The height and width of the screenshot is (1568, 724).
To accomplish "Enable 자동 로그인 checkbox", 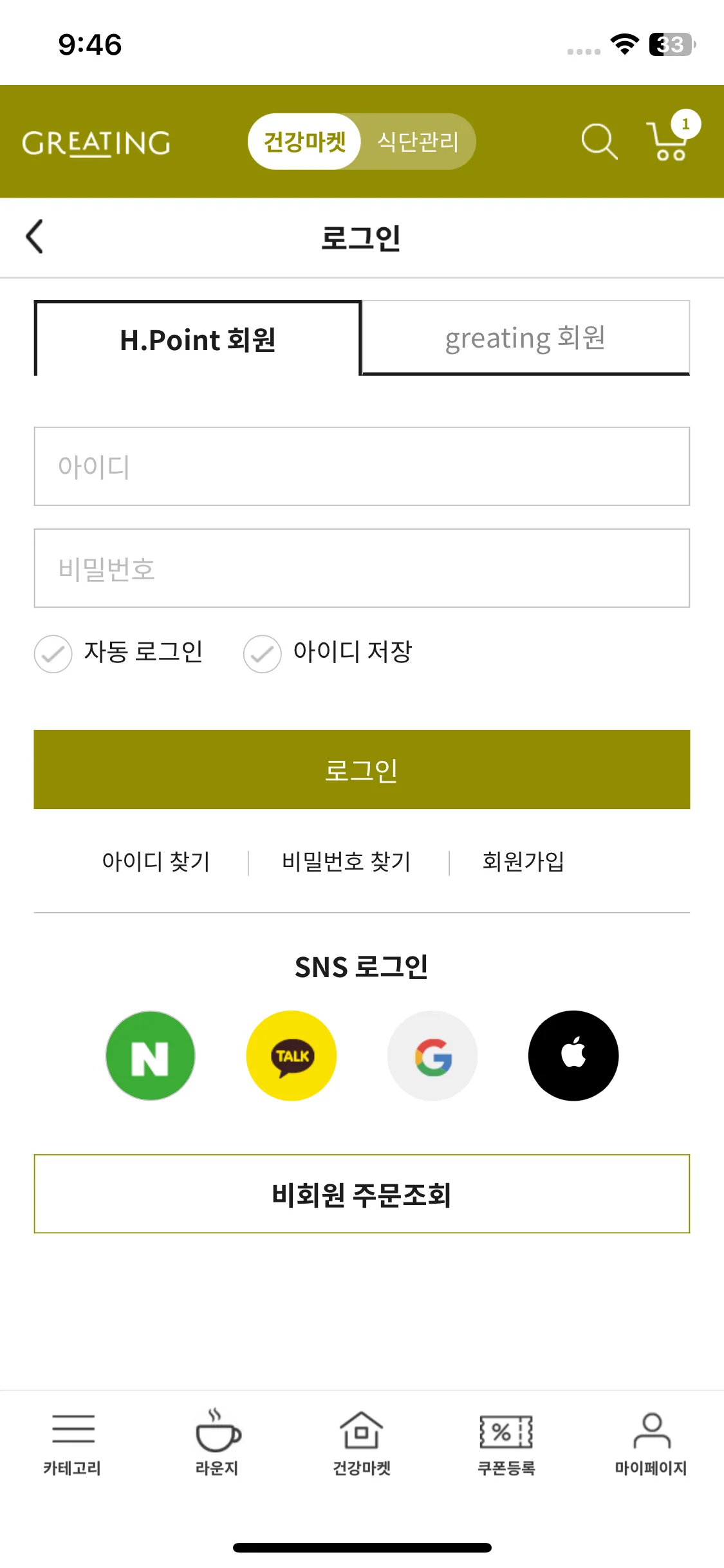I will click(x=53, y=654).
